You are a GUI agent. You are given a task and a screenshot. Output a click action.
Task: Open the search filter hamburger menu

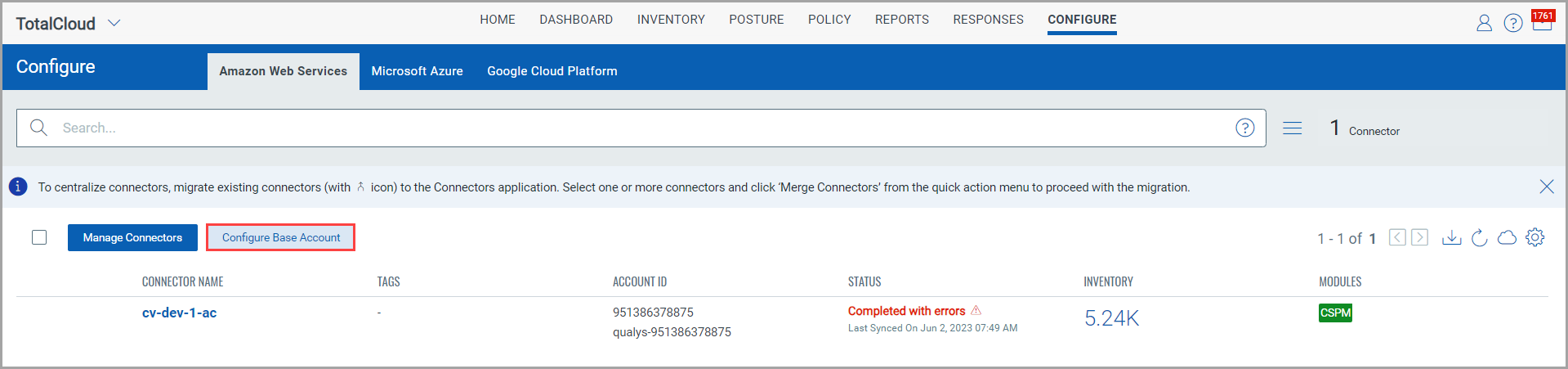1292,128
